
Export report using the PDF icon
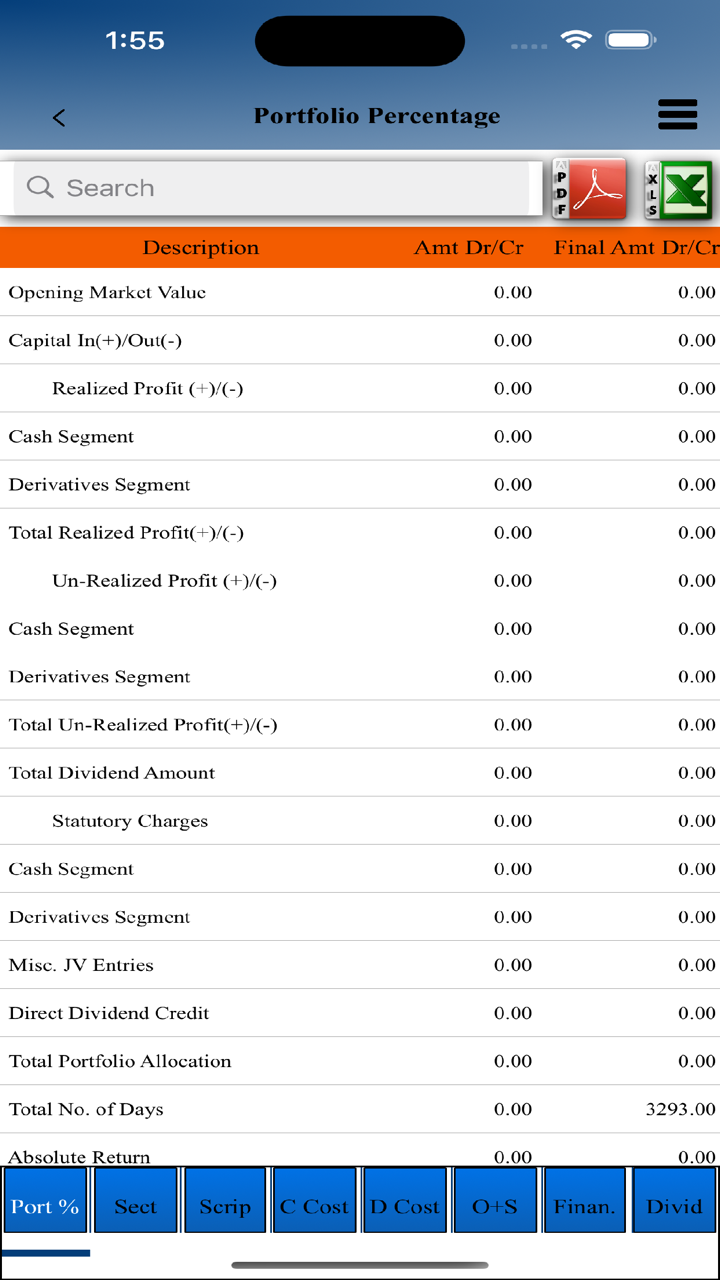(589, 188)
